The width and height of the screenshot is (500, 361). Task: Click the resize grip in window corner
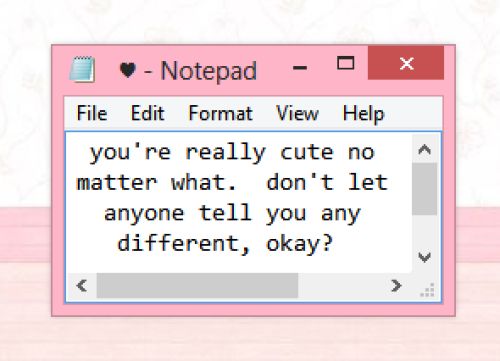427,290
